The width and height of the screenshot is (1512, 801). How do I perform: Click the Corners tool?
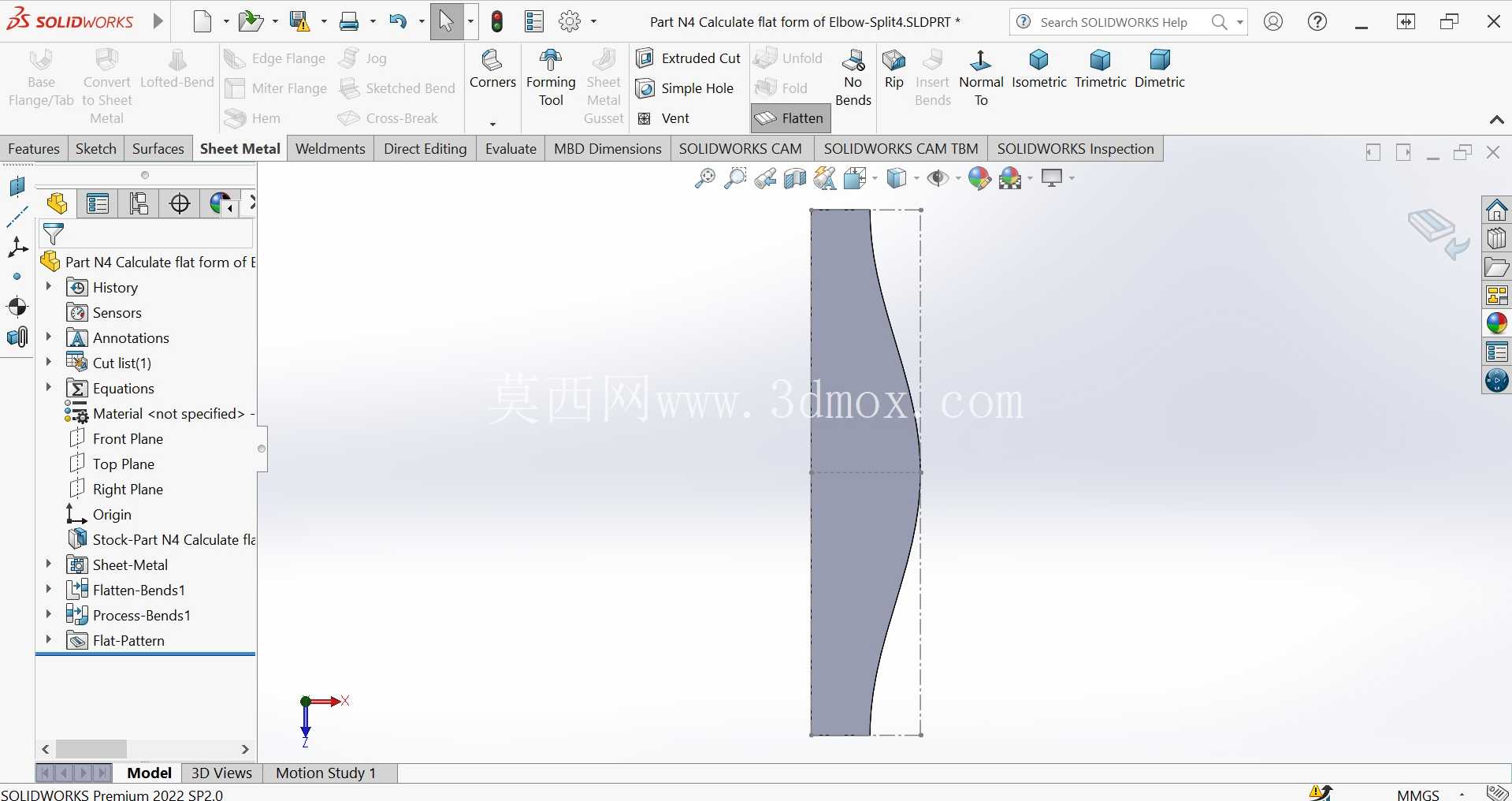492,69
